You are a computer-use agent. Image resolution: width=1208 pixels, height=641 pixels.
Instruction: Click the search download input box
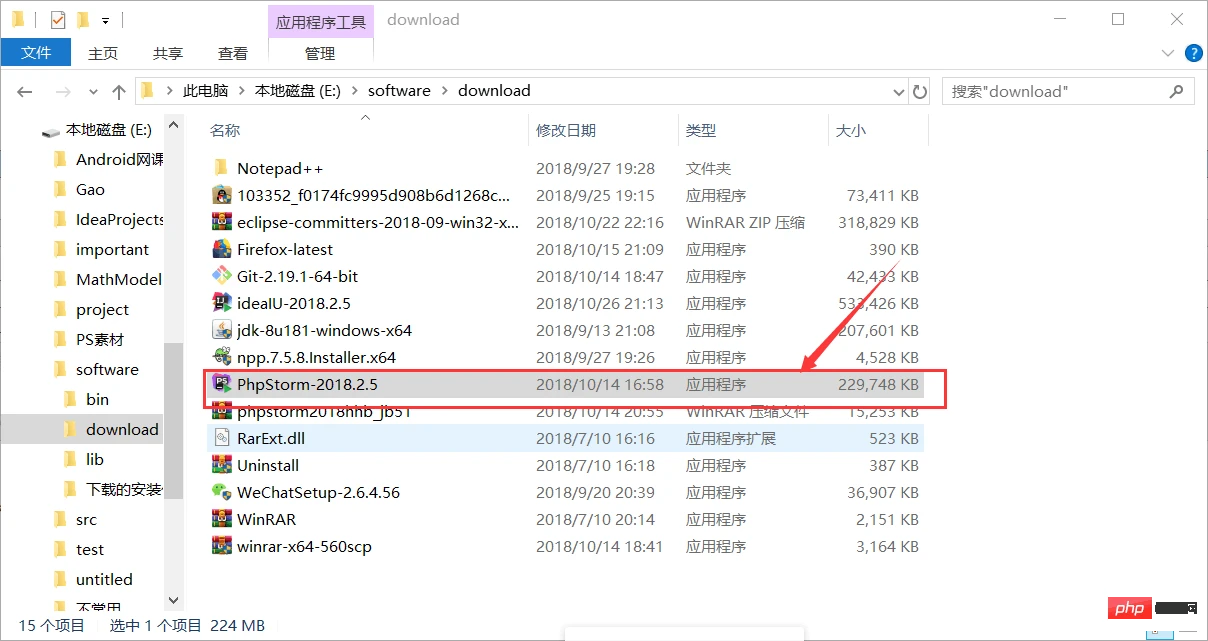click(1058, 91)
